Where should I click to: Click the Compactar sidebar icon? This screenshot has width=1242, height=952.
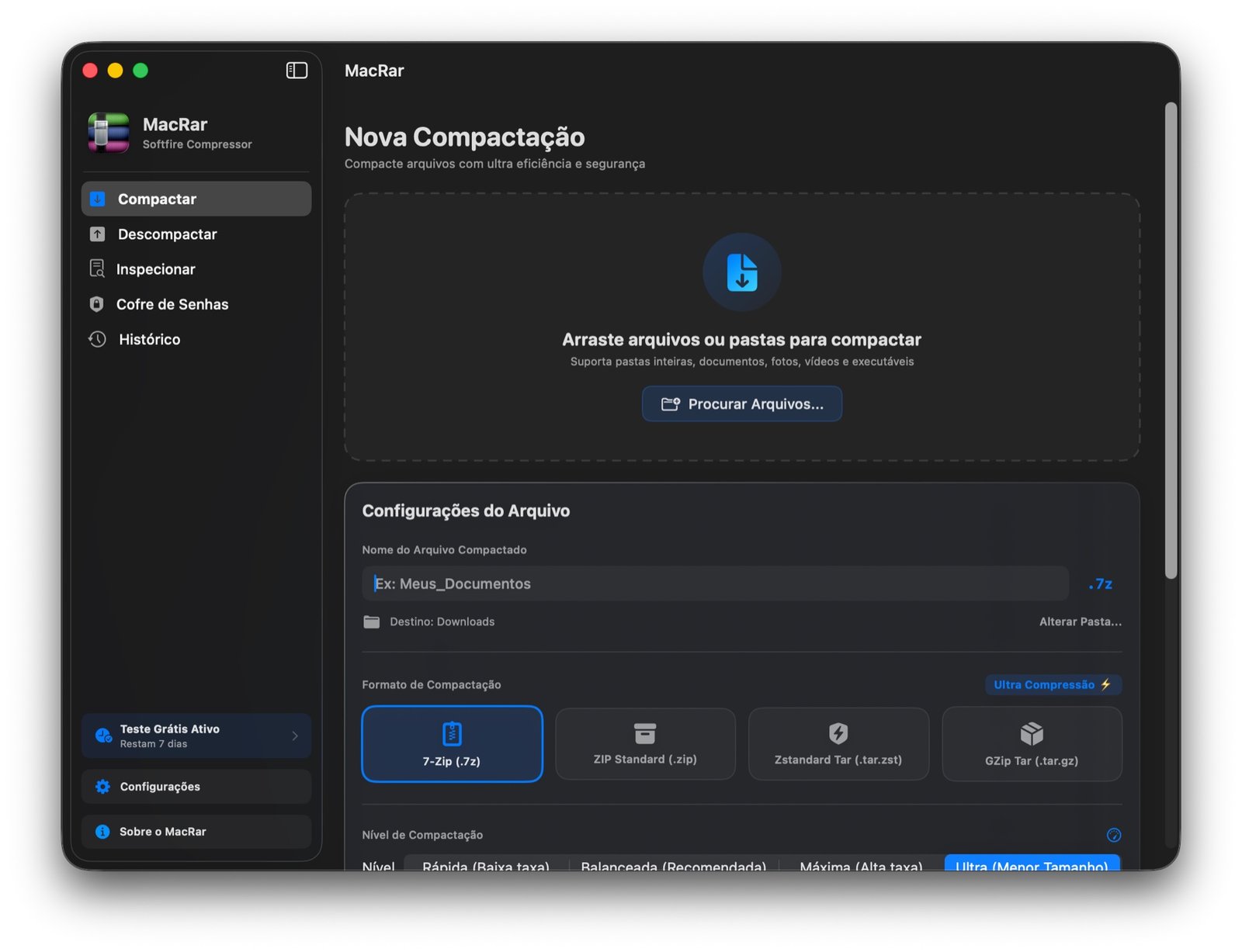[98, 199]
